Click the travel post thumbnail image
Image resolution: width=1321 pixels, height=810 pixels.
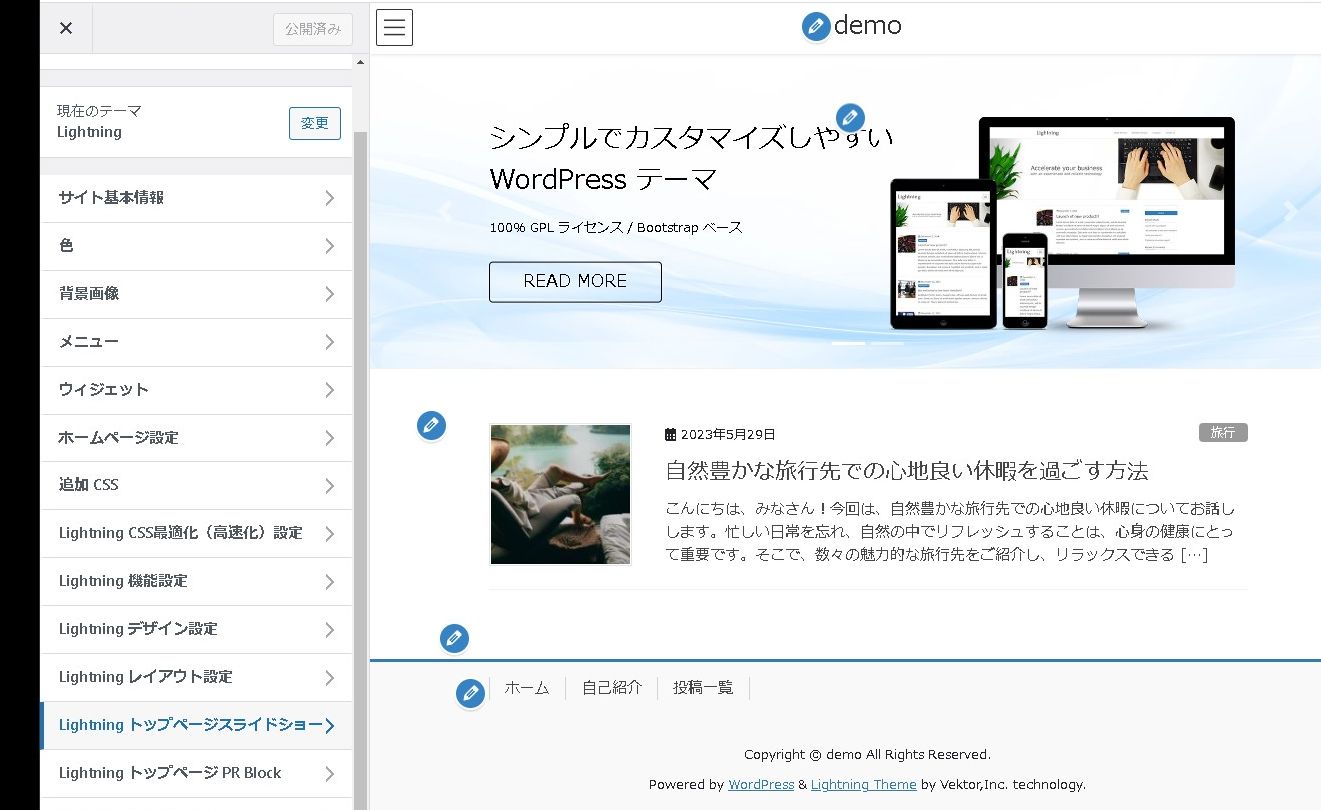click(x=560, y=494)
